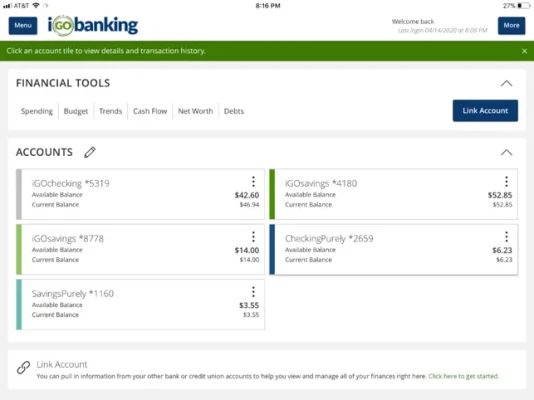Open options menu for iGOchecking *5319

pos(253,182)
